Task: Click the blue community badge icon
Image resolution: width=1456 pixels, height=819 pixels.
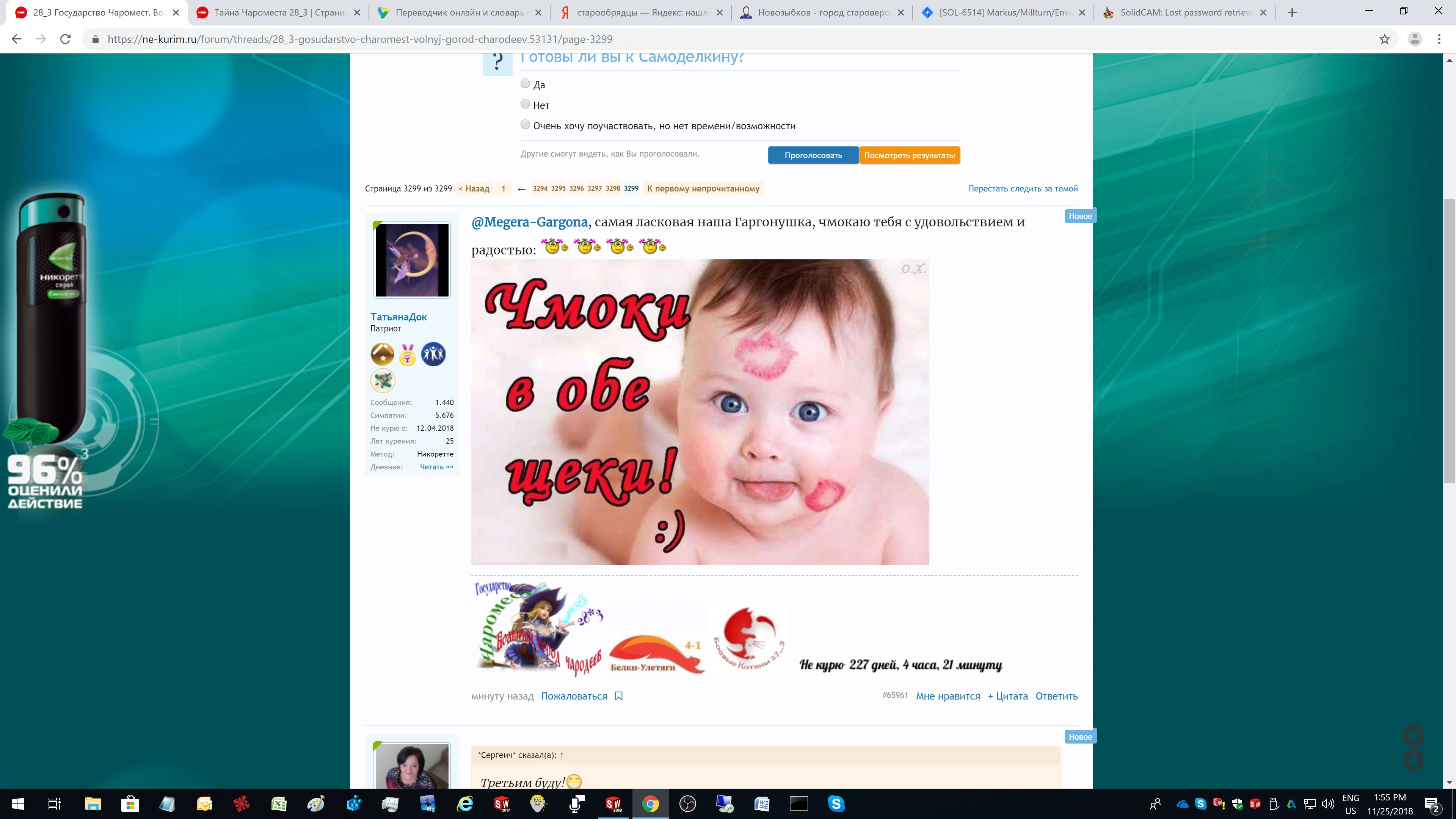Action: pos(433,355)
